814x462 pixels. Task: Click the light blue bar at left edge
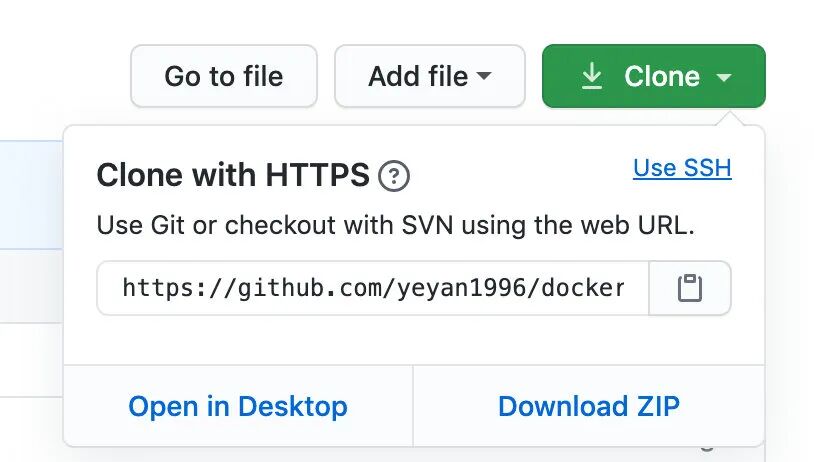click(x=31, y=194)
